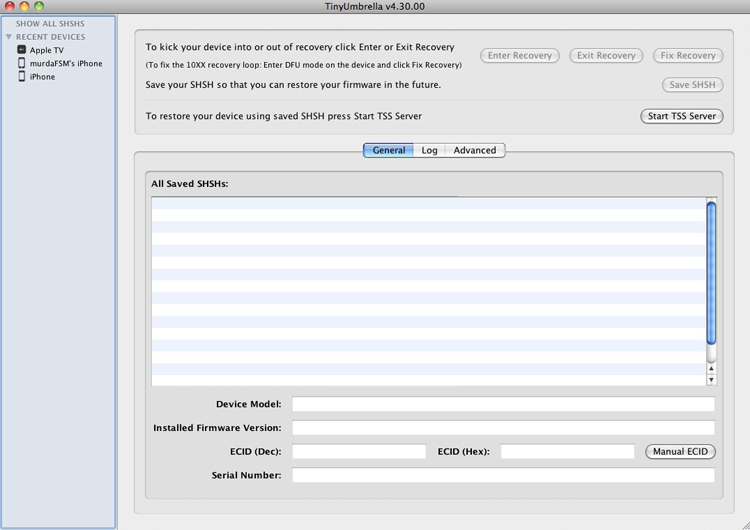This screenshot has width=750, height=530.
Task: Open the Manual ECID dialog
Action: [x=680, y=452]
